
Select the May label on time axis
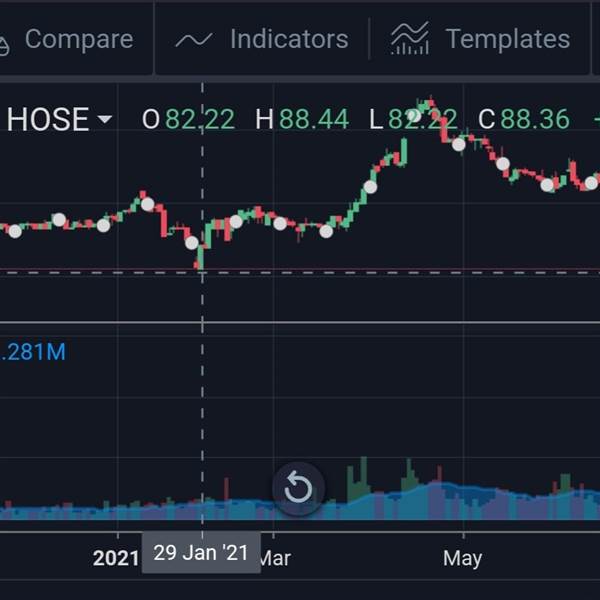[x=463, y=558]
